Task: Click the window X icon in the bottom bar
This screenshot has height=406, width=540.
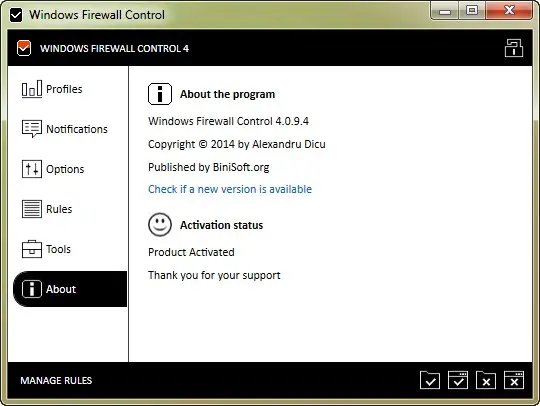Action: pyautogui.click(x=514, y=380)
